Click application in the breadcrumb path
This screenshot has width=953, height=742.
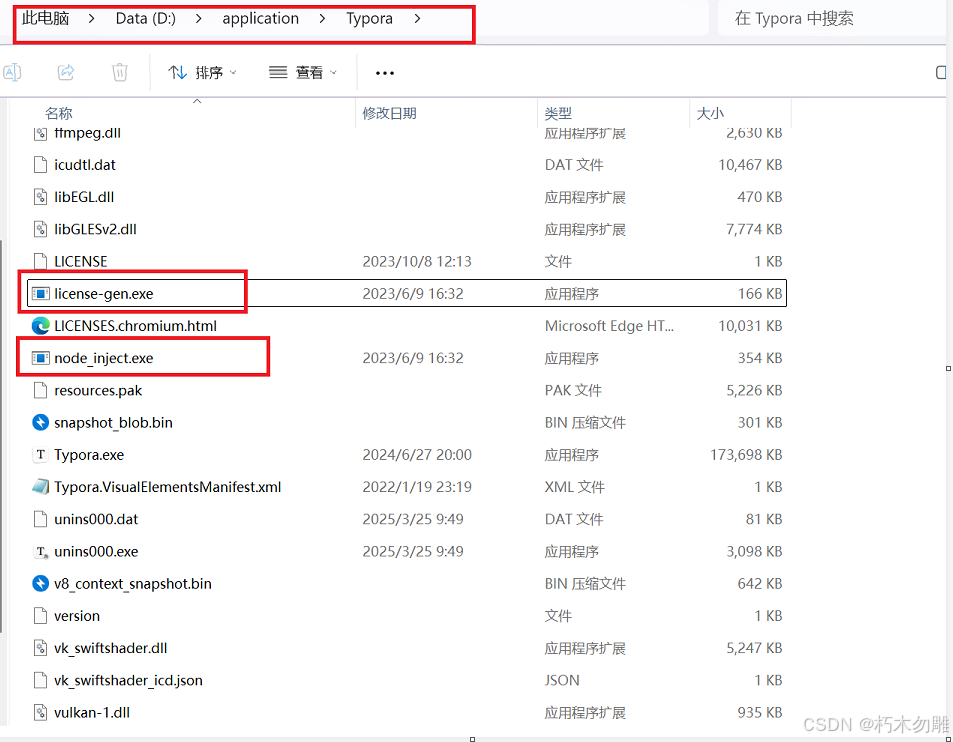point(260,18)
